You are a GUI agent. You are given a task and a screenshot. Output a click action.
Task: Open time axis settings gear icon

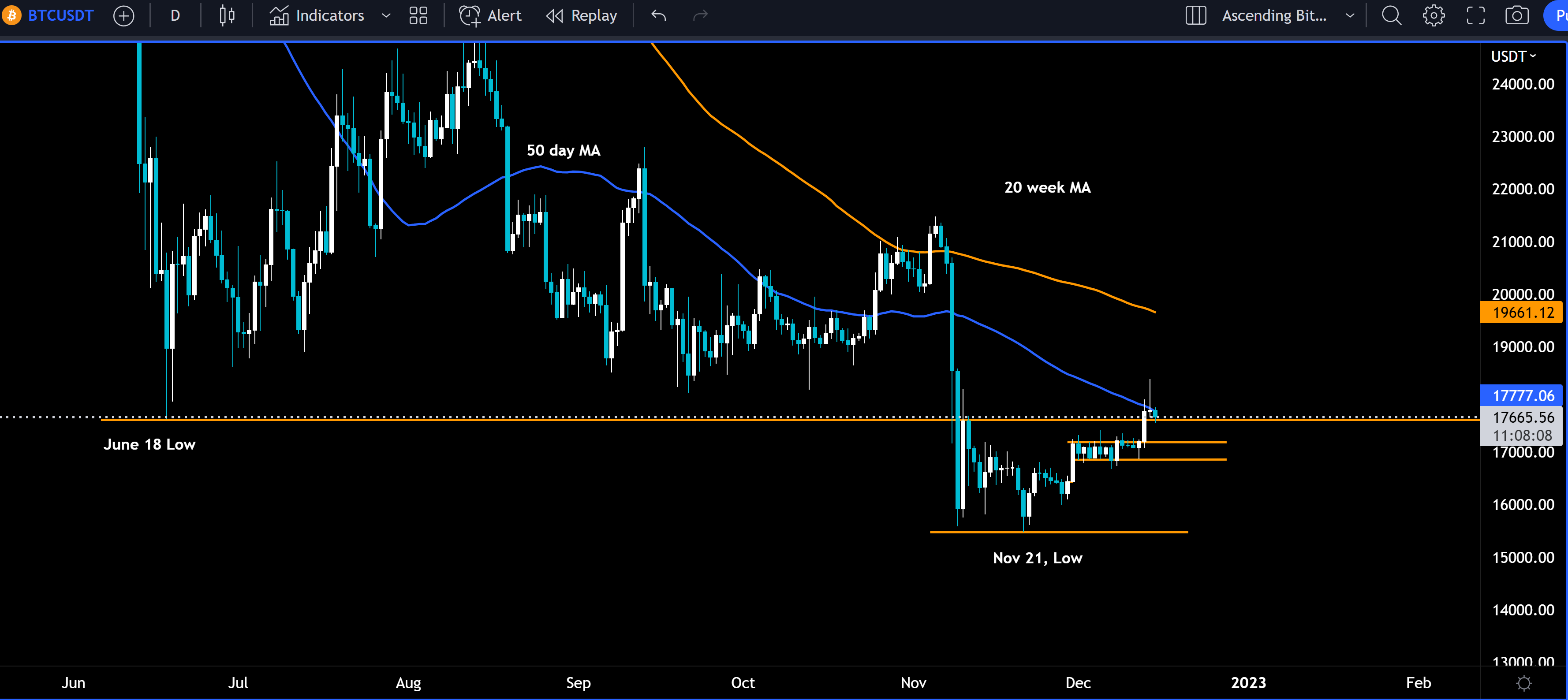point(1523,683)
